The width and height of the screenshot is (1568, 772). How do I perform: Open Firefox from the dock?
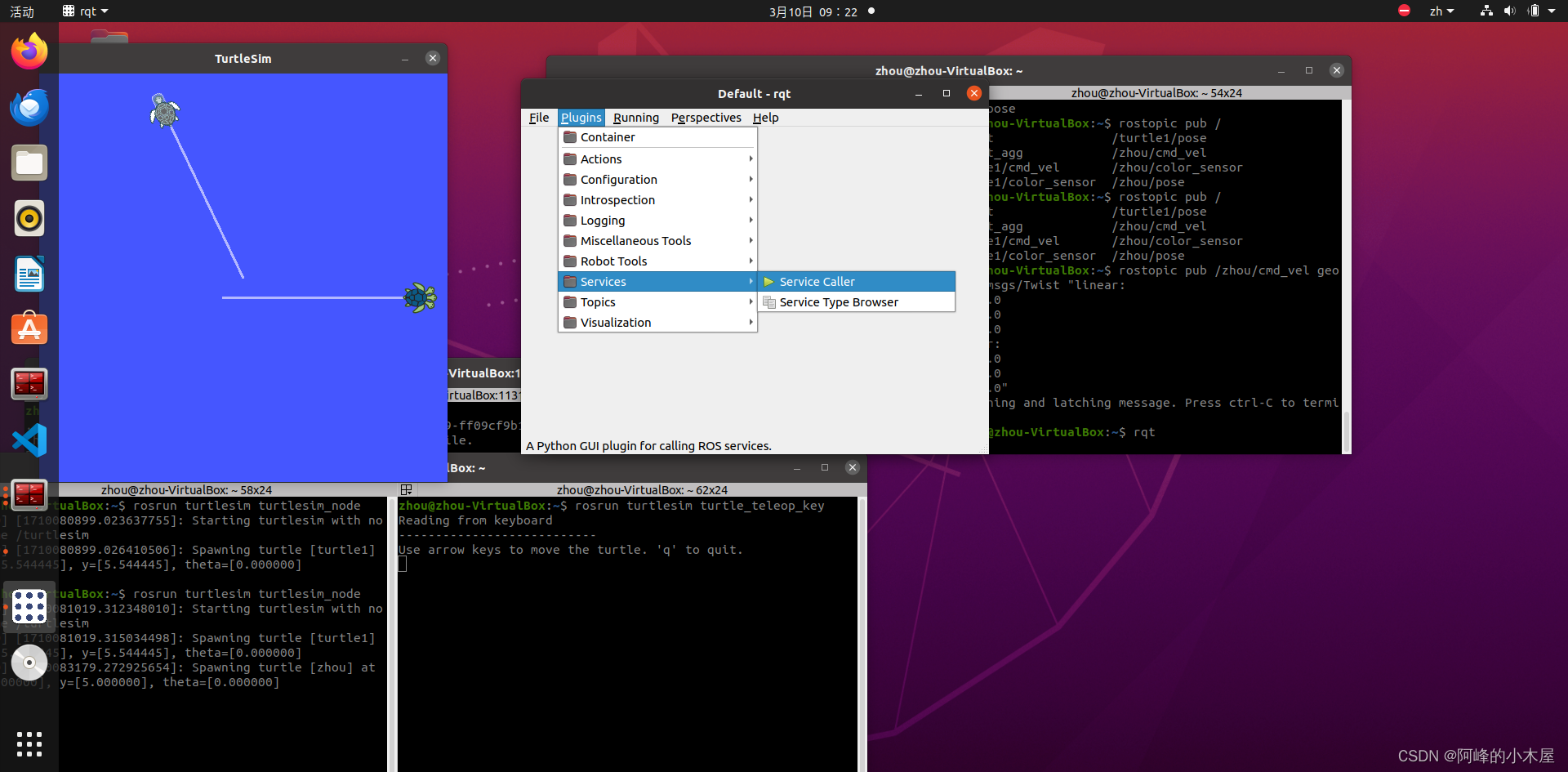[x=29, y=51]
